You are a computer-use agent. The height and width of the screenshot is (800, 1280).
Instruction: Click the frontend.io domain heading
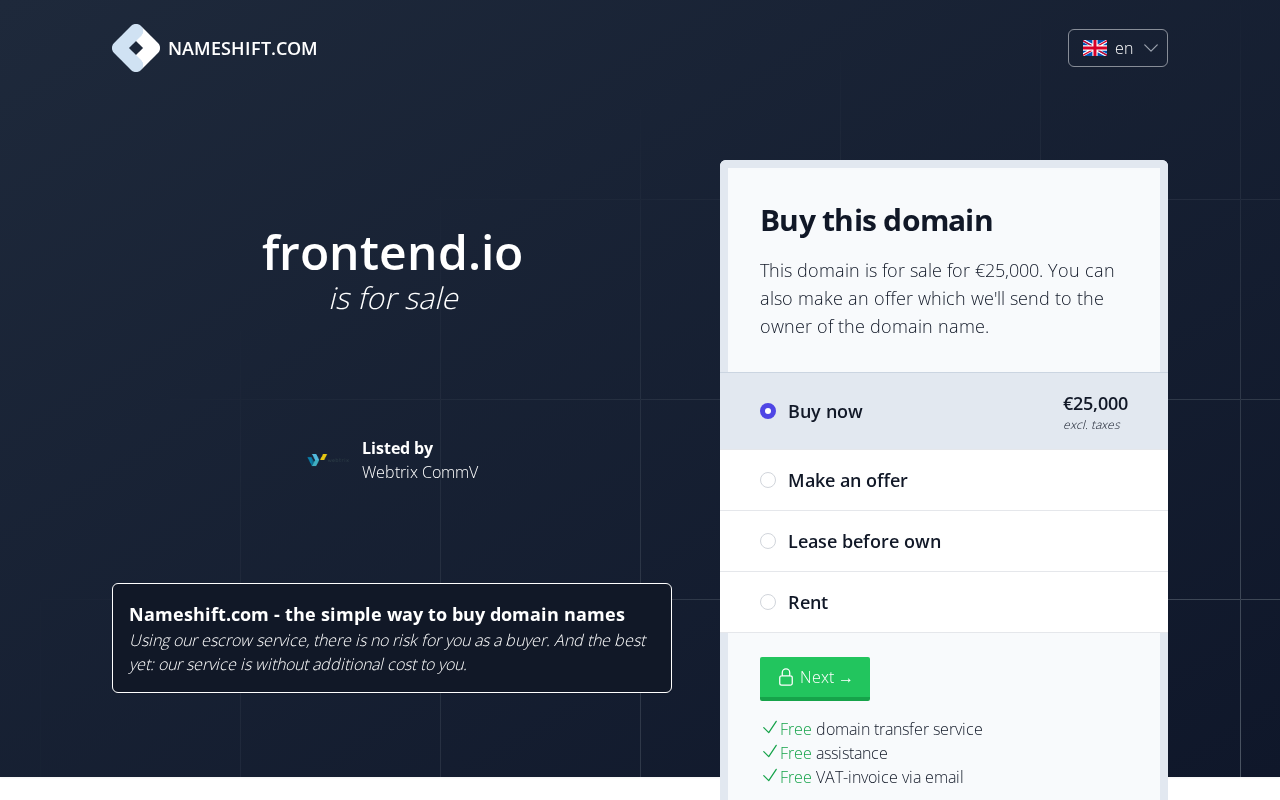[392, 253]
